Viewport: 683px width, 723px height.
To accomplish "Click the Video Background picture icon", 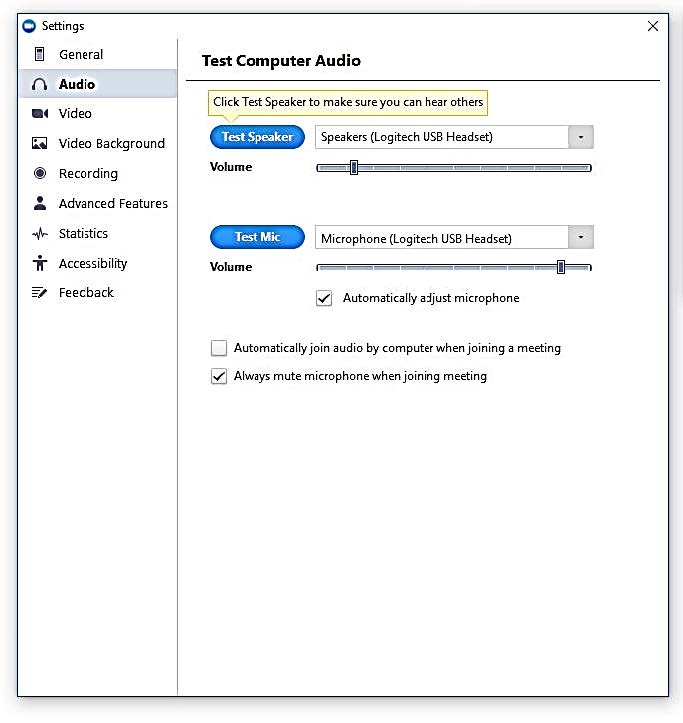I will click(40, 144).
